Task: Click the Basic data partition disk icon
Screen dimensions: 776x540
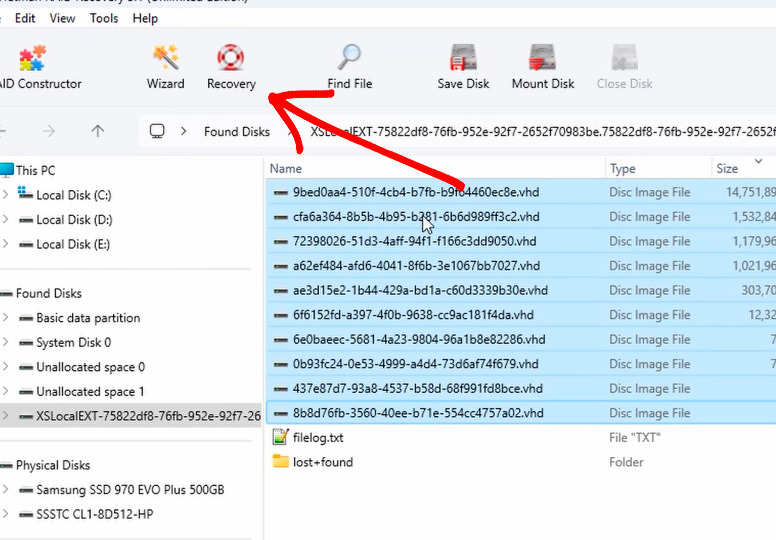Action: [x=26, y=318]
